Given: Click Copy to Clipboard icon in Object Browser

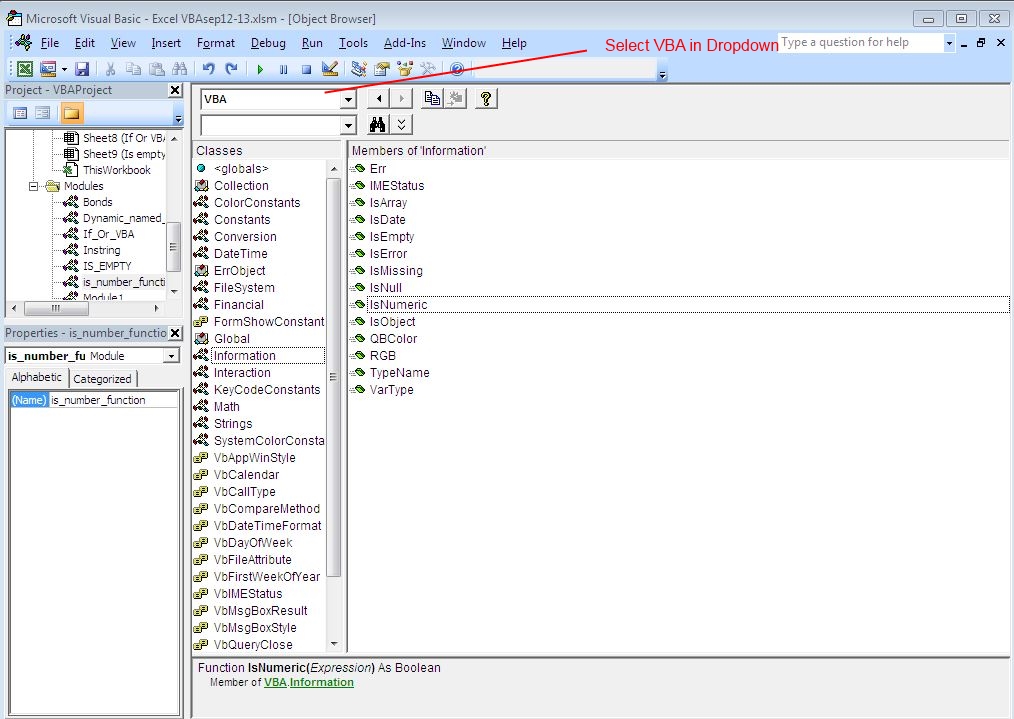Looking at the screenshot, I should (432, 98).
